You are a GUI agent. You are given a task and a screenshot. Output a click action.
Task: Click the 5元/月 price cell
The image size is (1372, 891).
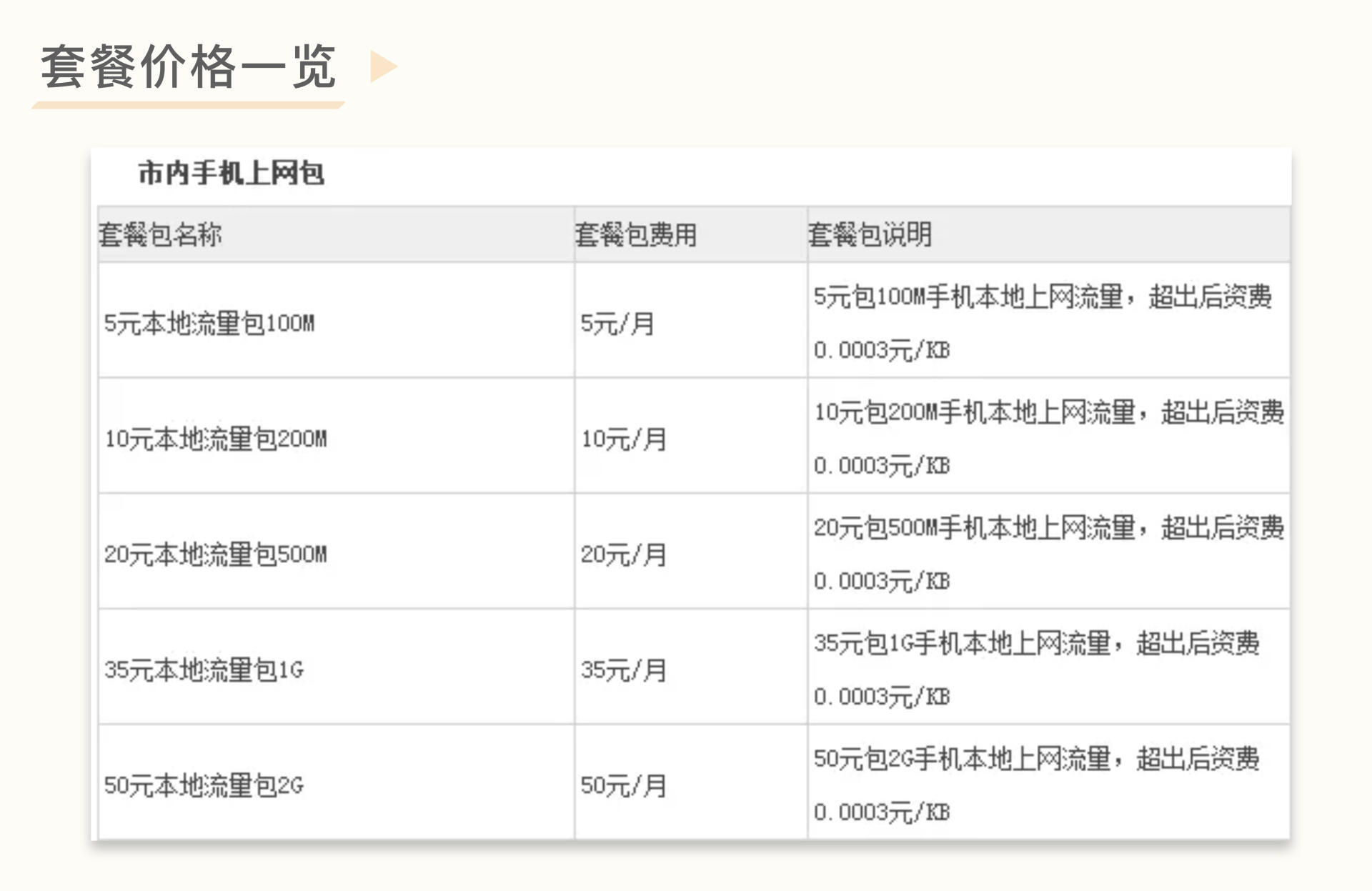pos(617,324)
